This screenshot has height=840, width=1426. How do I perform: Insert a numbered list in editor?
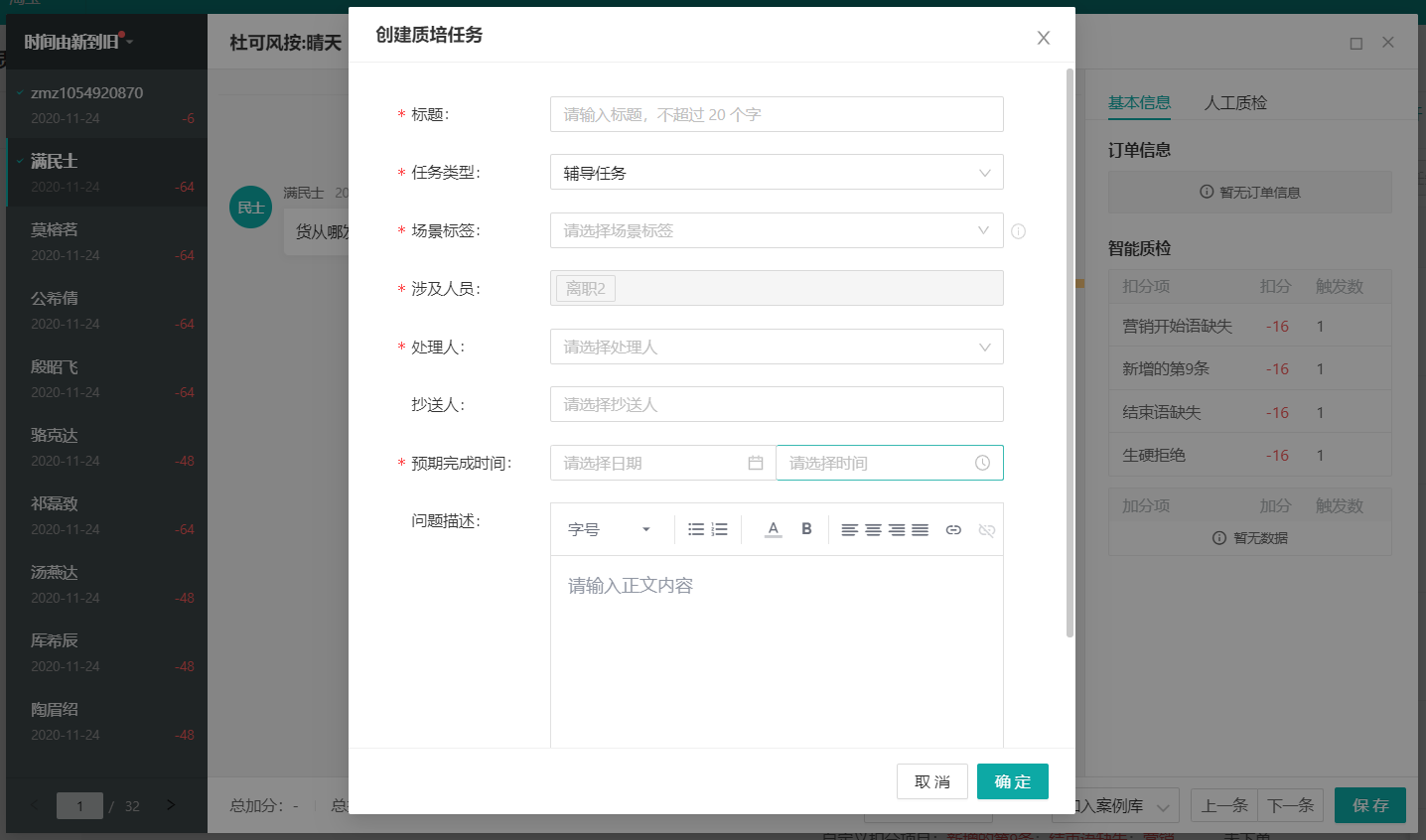[x=720, y=529]
